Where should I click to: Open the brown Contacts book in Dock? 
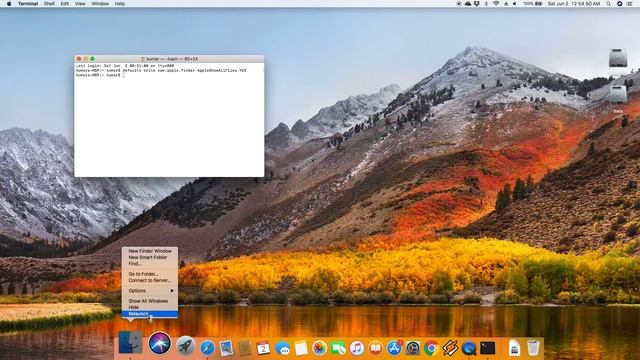click(x=245, y=348)
